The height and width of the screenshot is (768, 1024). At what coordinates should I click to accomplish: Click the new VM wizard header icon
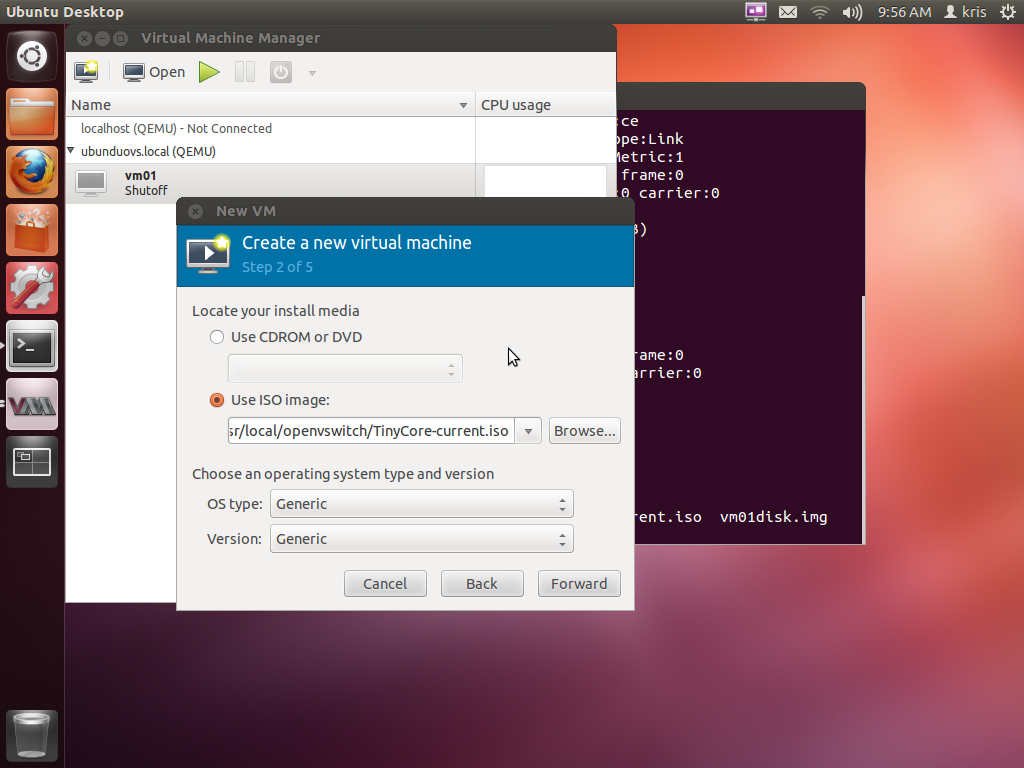208,253
